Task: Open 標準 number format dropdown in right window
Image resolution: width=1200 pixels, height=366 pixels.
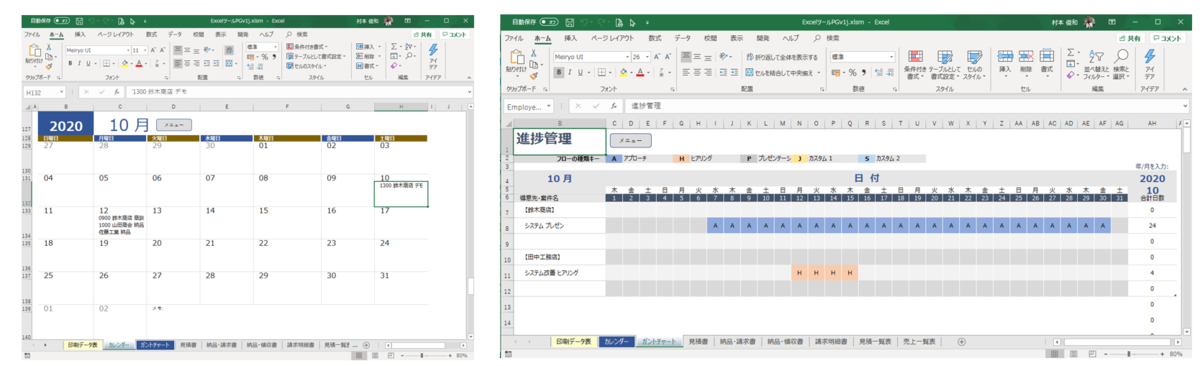Action: click(x=890, y=57)
